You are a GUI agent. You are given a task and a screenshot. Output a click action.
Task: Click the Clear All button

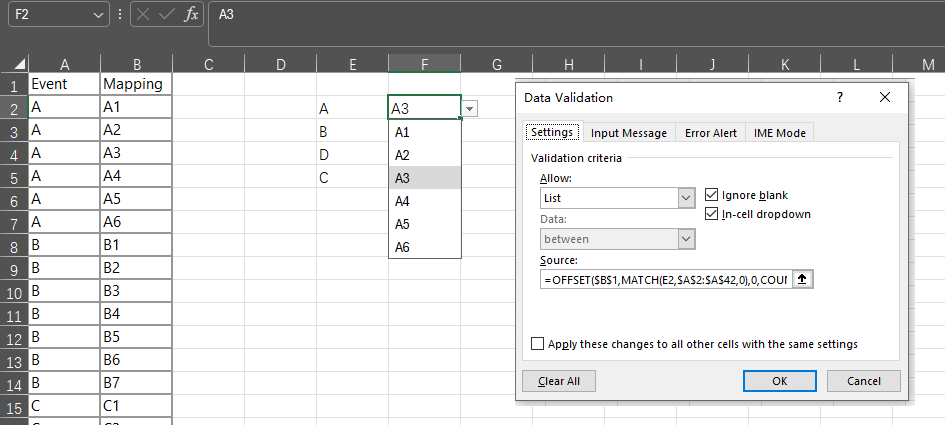click(559, 381)
